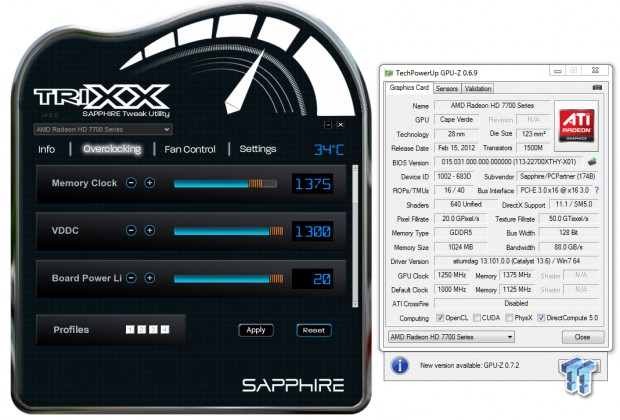Click the blue info icon in the update bar
The width and height of the screenshot is (620, 420).
[400, 365]
